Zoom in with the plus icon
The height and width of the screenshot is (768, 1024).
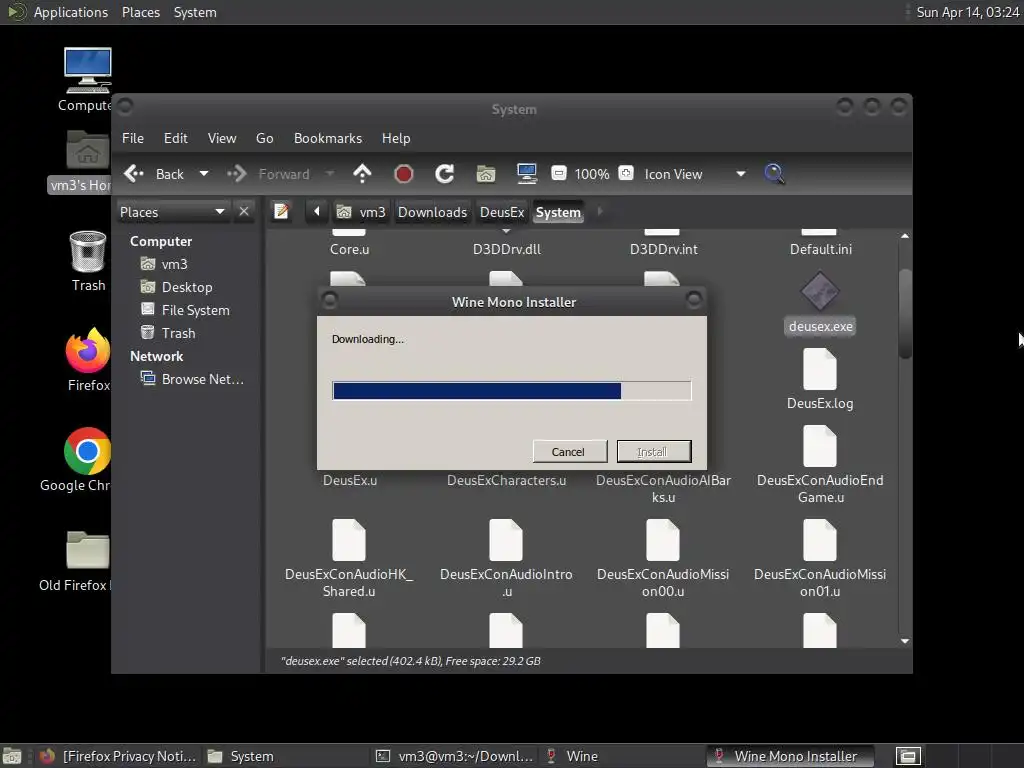(626, 173)
